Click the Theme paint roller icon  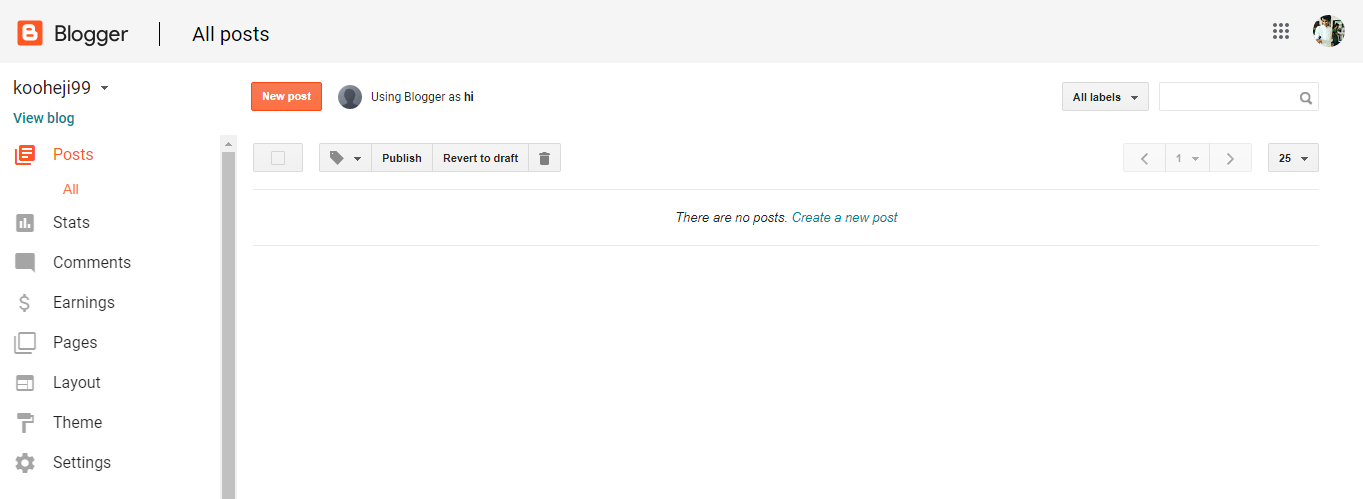(x=25, y=423)
